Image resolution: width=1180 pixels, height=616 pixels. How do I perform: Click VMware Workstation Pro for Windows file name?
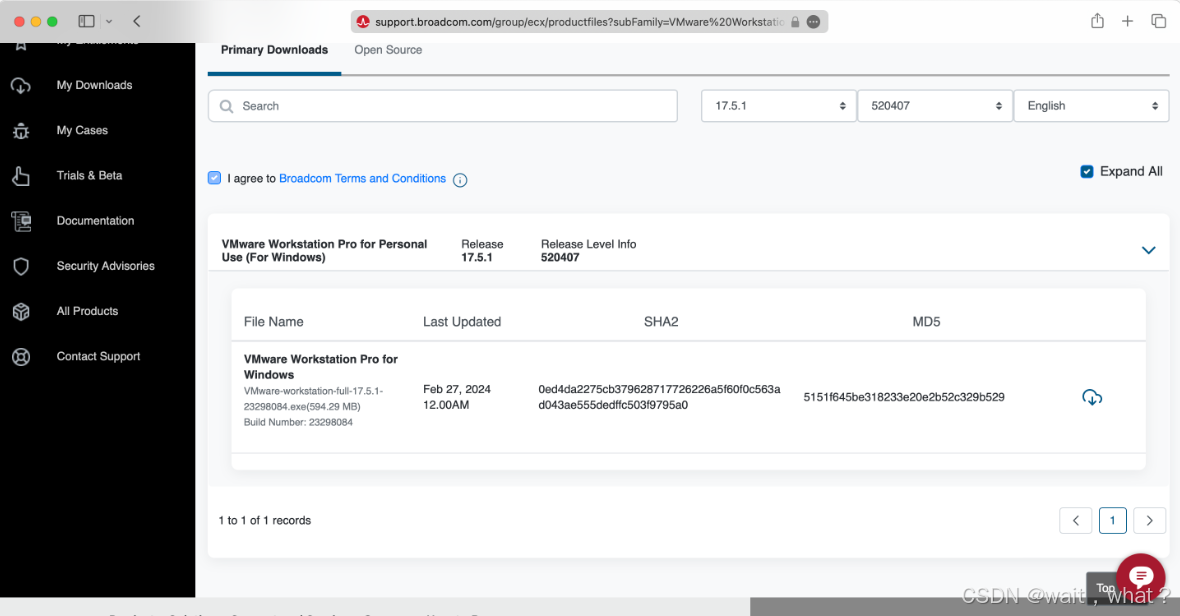click(321, 367)
